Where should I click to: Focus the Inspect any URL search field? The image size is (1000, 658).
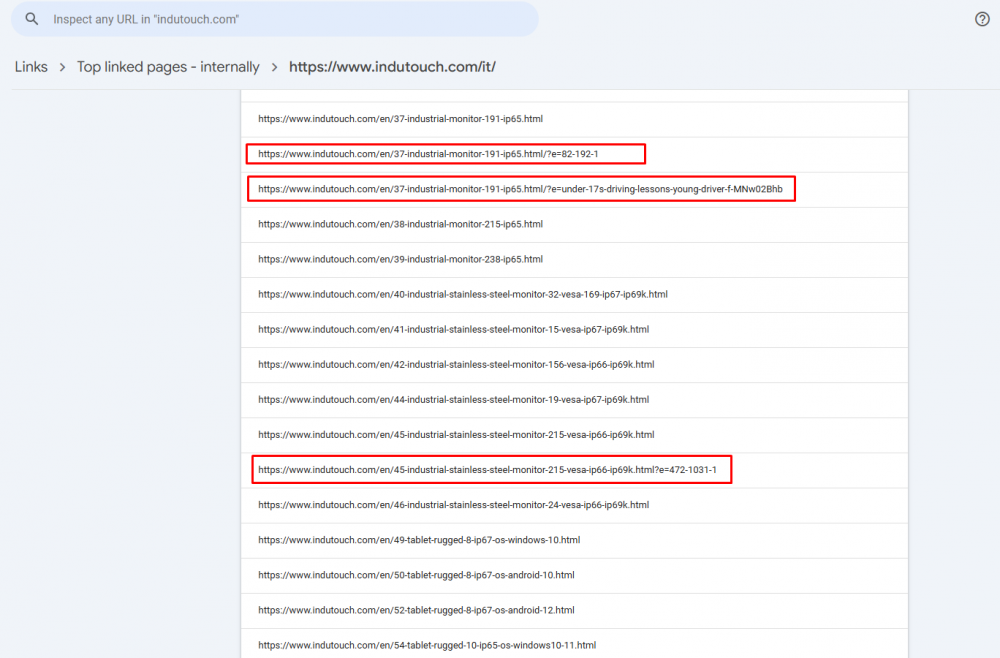point(275,19)
